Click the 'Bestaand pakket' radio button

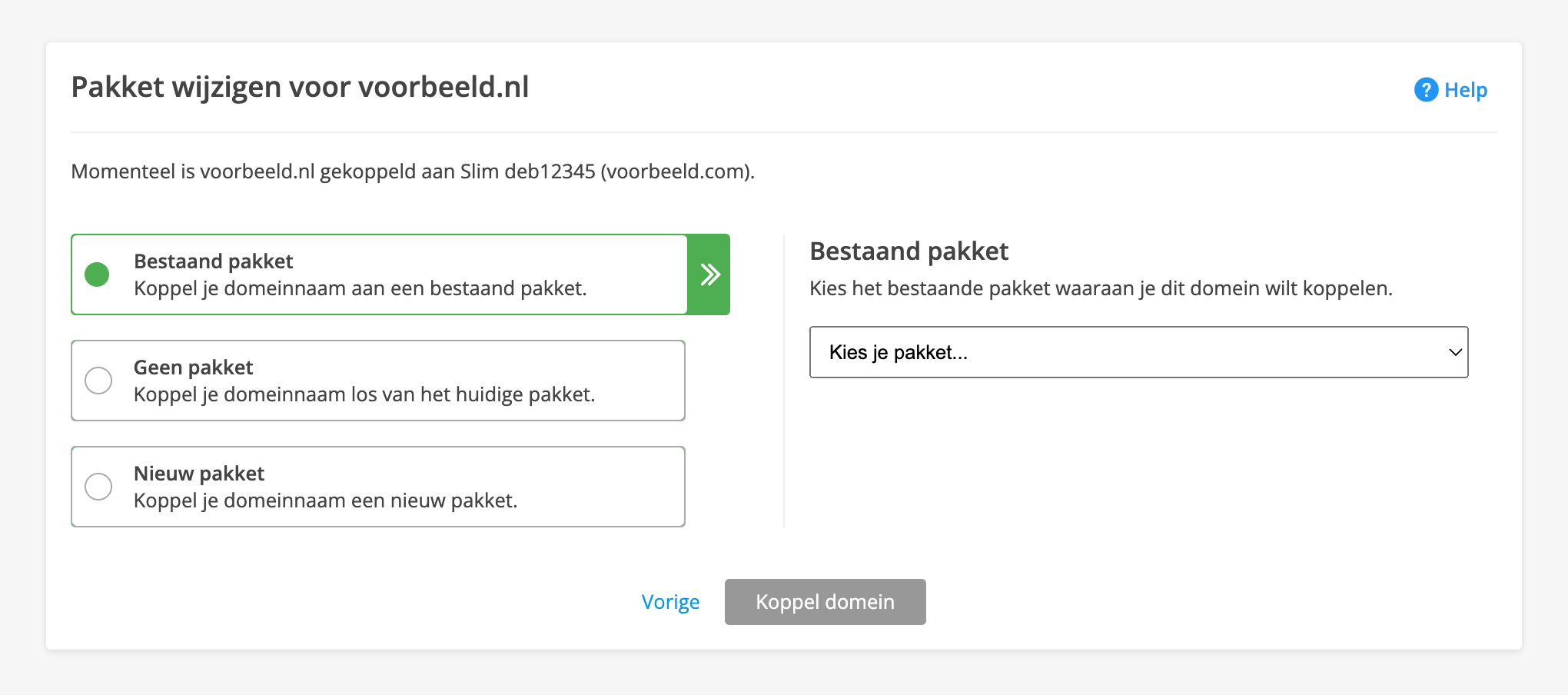point(97,274)
